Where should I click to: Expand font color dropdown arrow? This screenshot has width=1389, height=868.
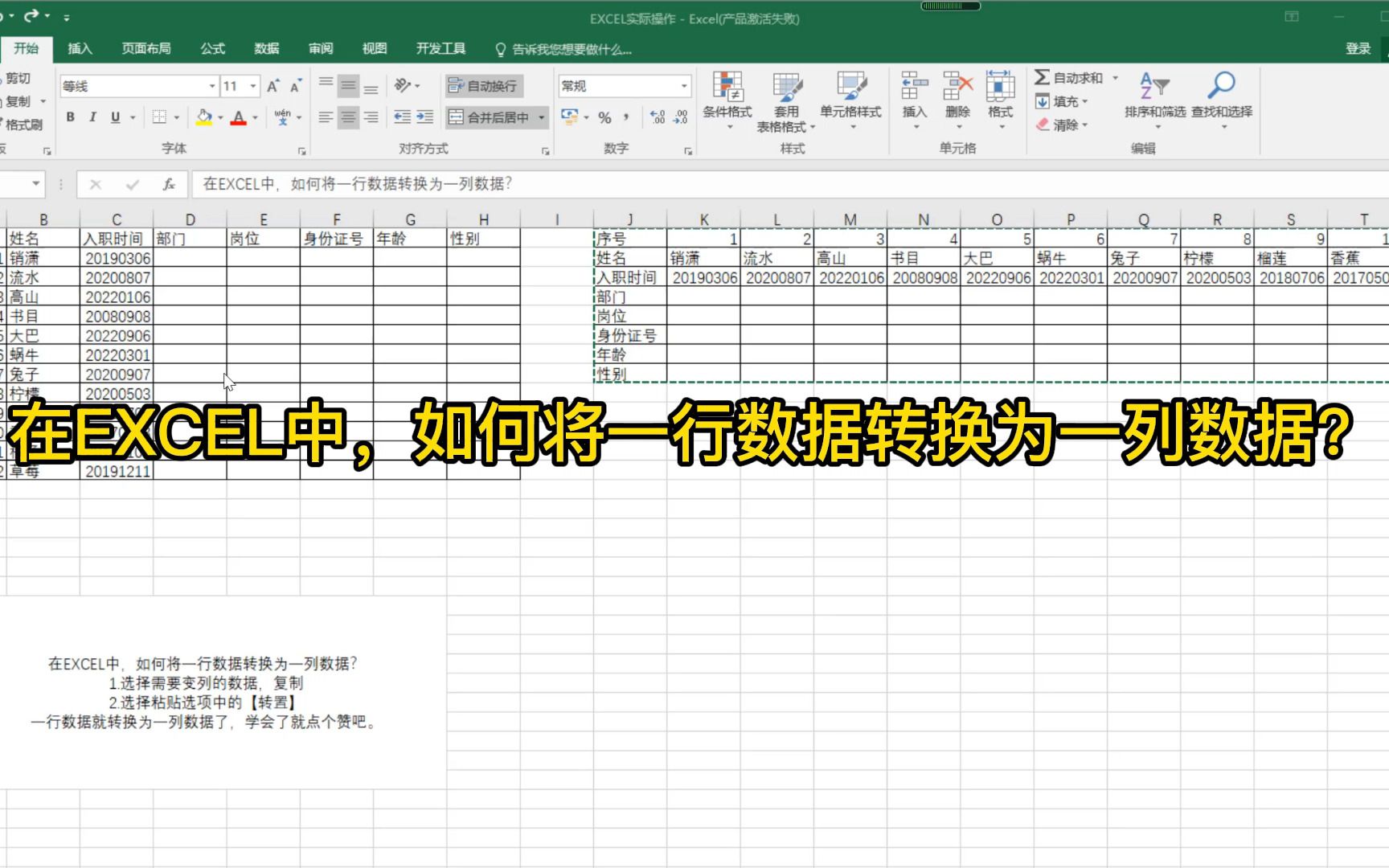click(255, 117)
